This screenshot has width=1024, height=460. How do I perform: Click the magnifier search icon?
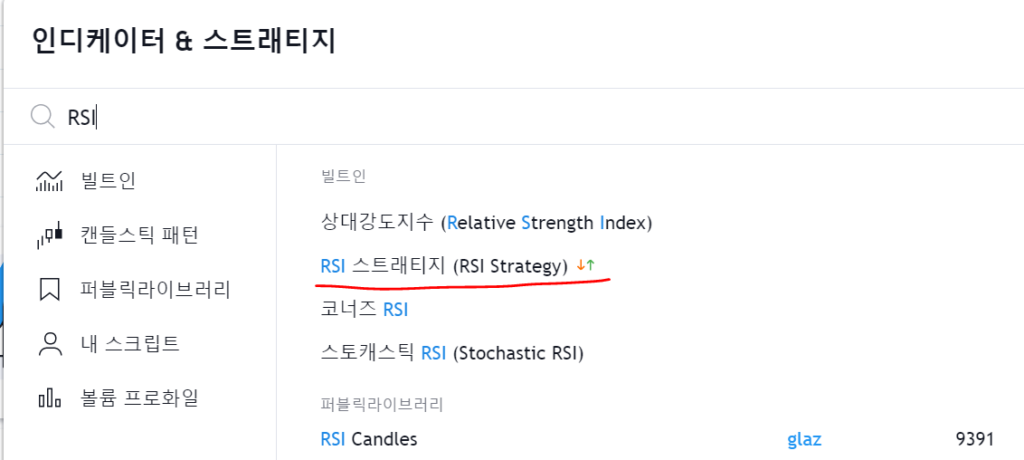point(42,118)
